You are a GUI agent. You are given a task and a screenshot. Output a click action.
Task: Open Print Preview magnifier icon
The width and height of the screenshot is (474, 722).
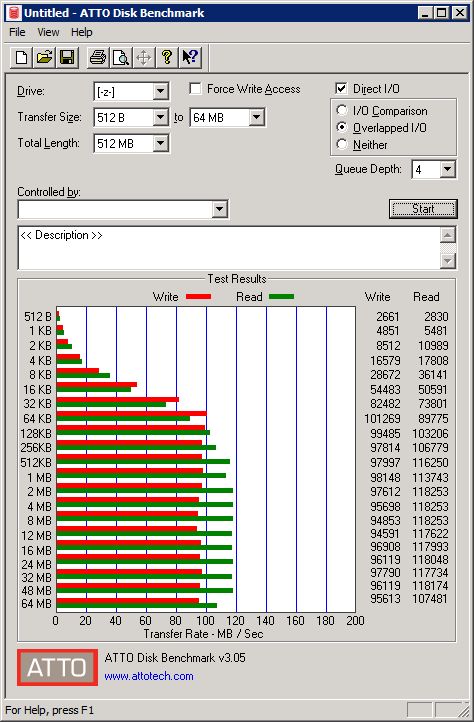[121, 58]
